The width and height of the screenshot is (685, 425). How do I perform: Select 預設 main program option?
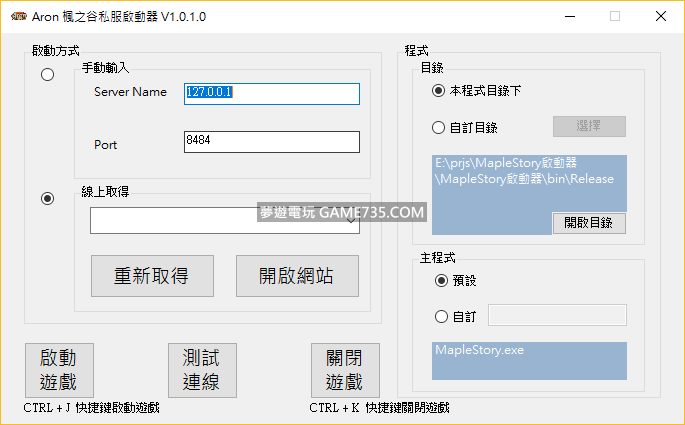tap(441, 281)
